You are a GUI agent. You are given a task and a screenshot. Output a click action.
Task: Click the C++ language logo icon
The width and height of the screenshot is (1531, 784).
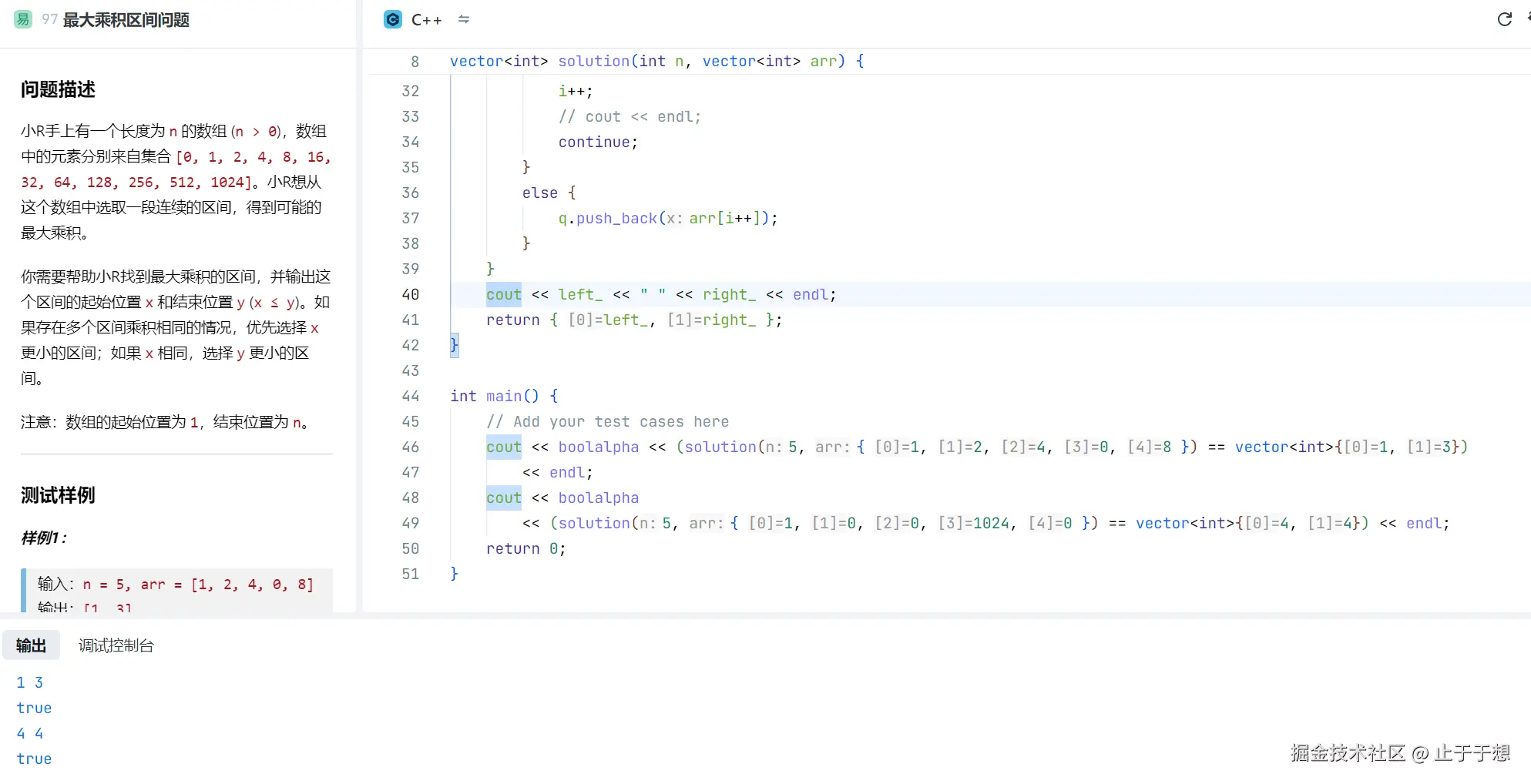coord(393,20)
